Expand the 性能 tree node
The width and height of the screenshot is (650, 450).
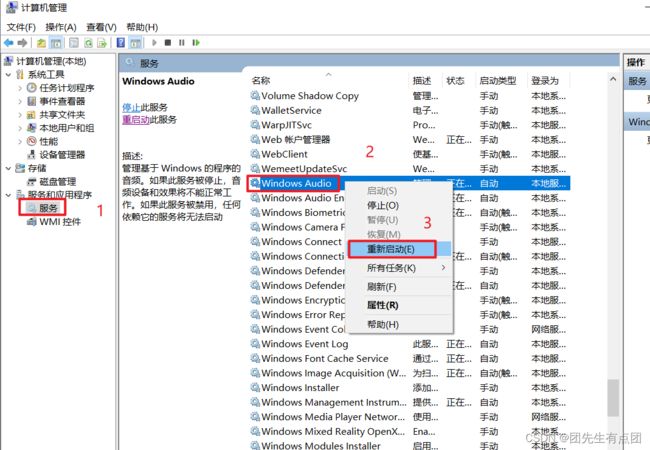(20, 141)
